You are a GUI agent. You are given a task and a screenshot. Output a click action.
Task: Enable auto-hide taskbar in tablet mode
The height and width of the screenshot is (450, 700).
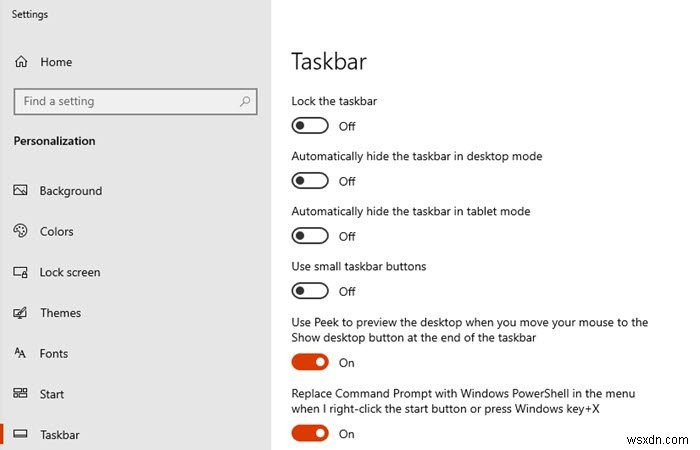click(x=310, y=236)
